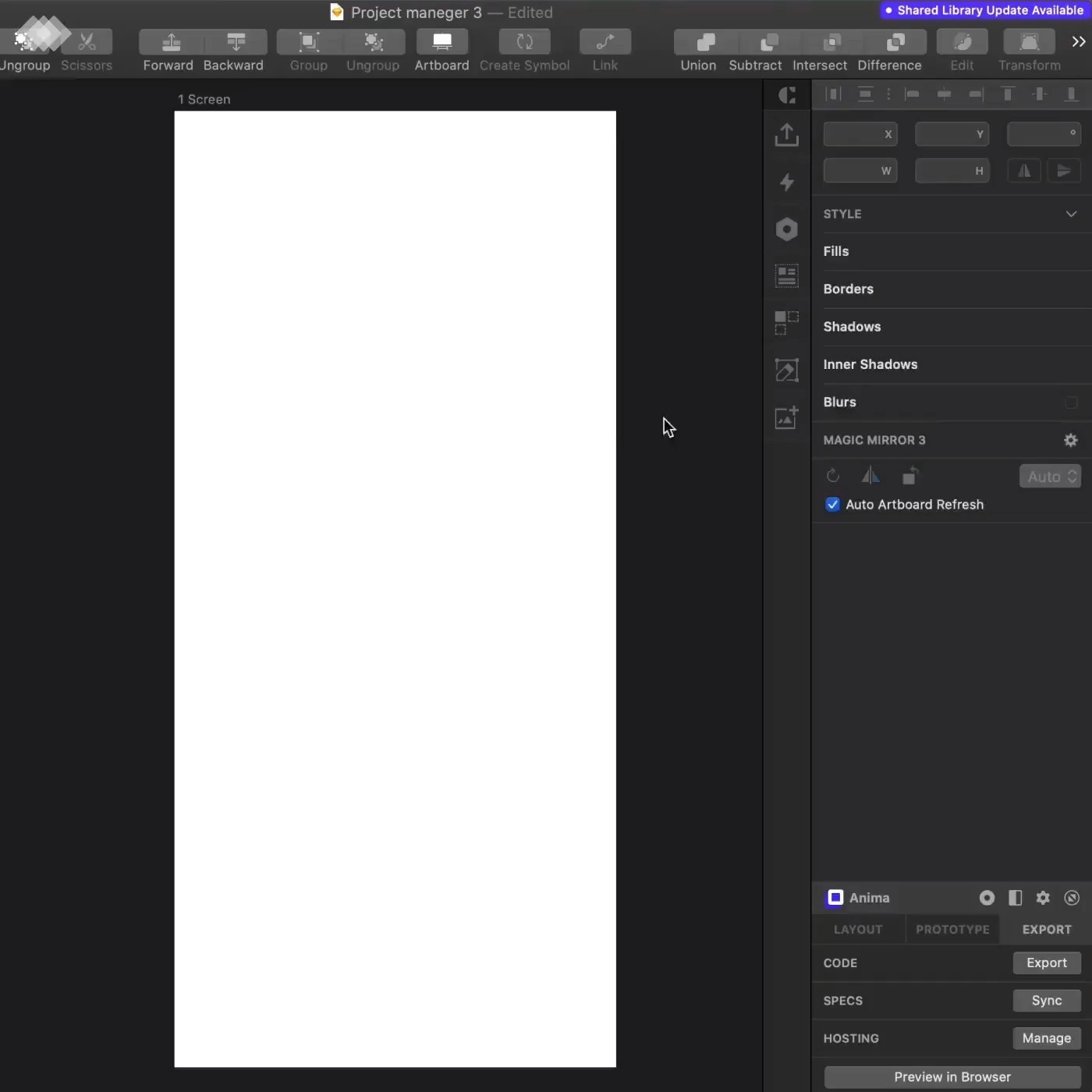This screenshot has width=1092, height=1092.
Task: Click the Subtract boolean operation icon
Action: (x=769, y=42)
